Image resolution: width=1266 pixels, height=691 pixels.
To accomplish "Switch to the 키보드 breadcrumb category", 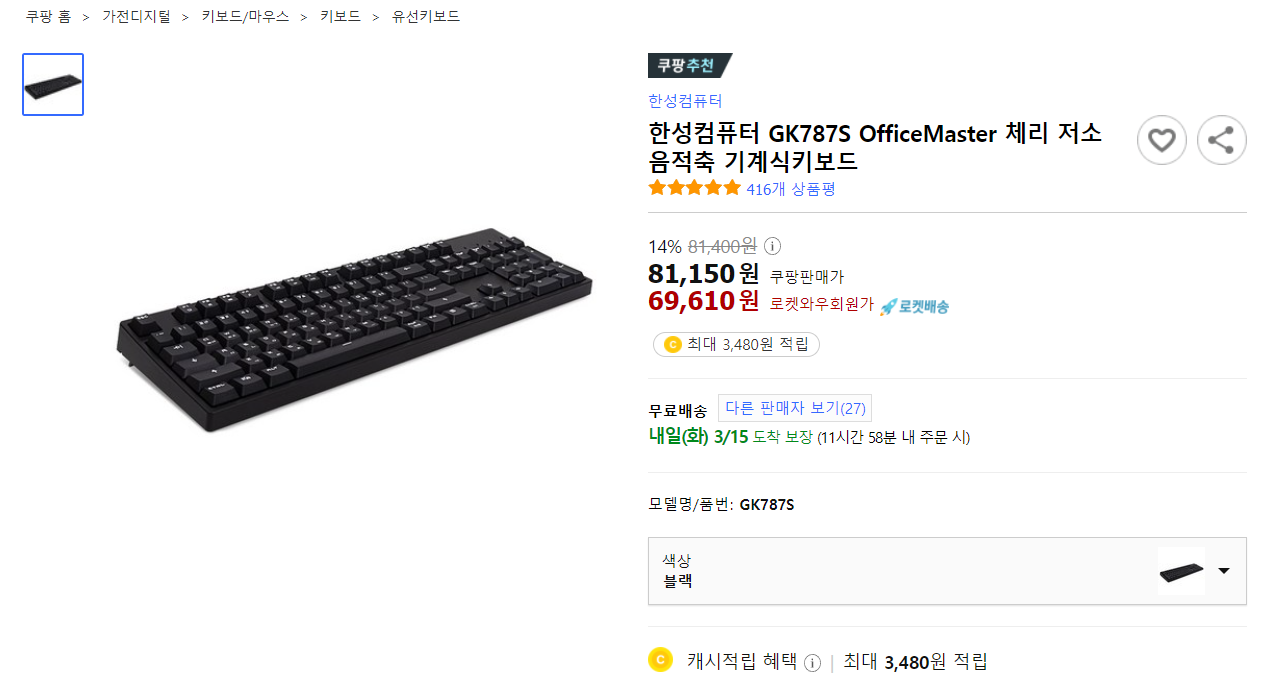I will pos(340,16).
